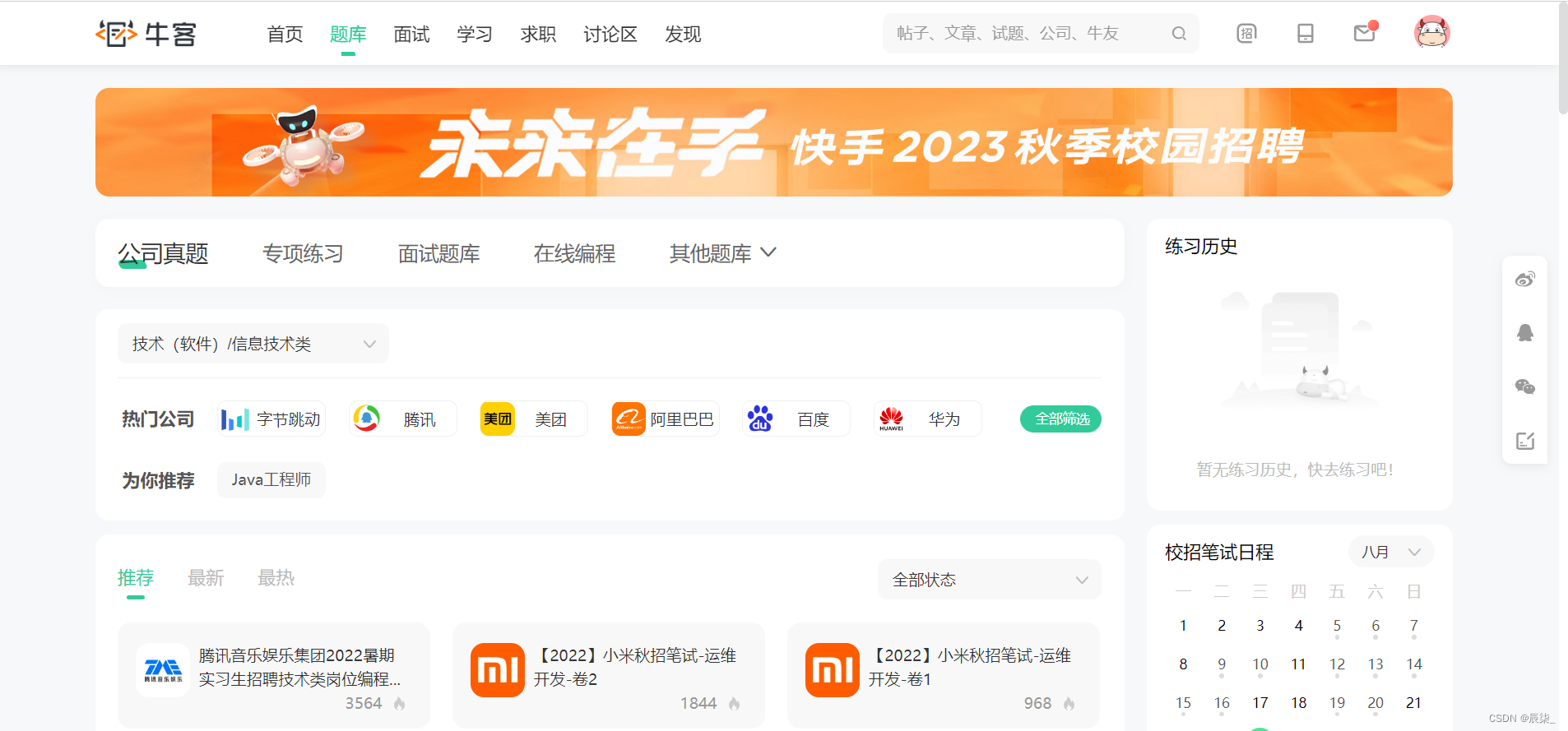The height and width of the screenshot is (731, 1568).
Task: Open the mail messages icon
Action: 1365,33
